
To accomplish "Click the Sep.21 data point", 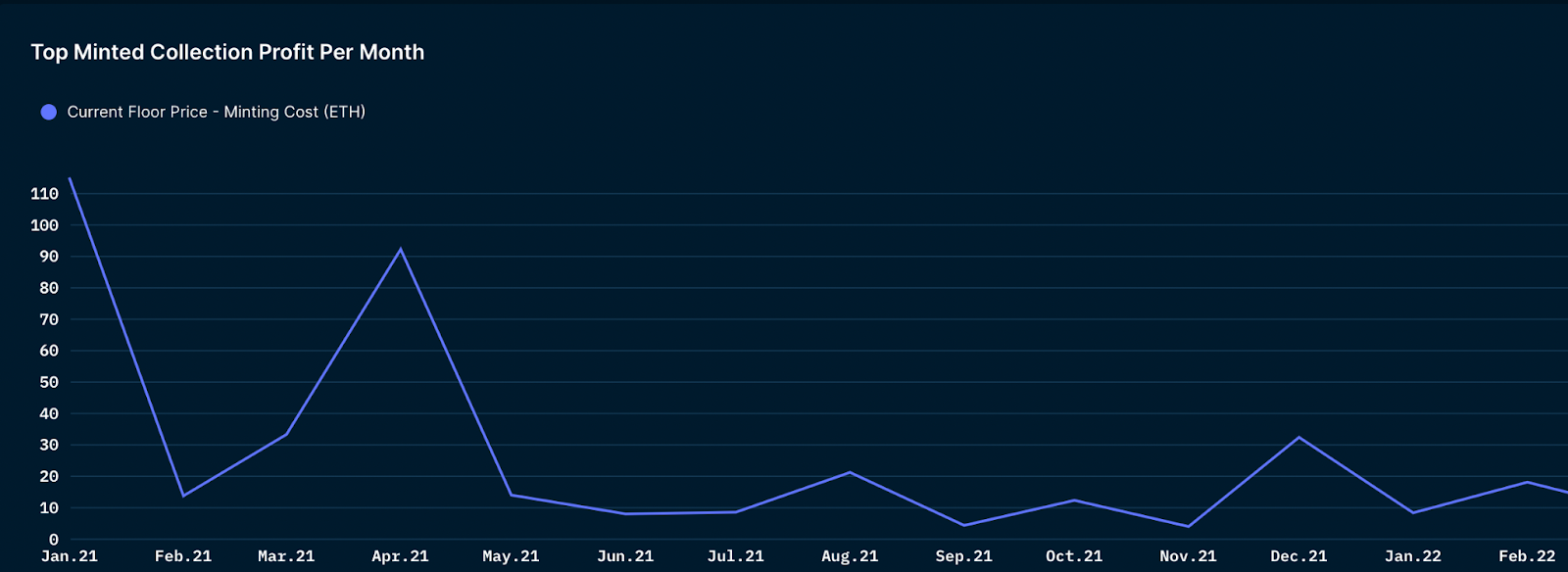I will [964, 526].
